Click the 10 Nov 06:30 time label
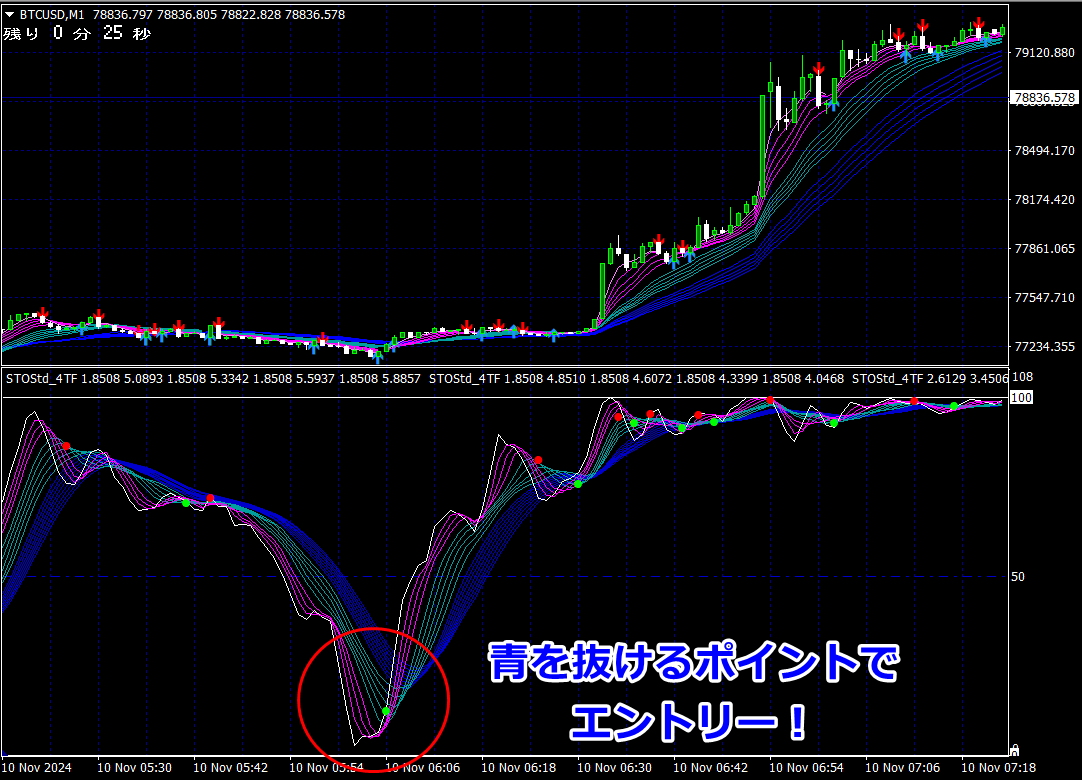The image size is (1082, 780). pyautogui.click(x=614, y=768)
